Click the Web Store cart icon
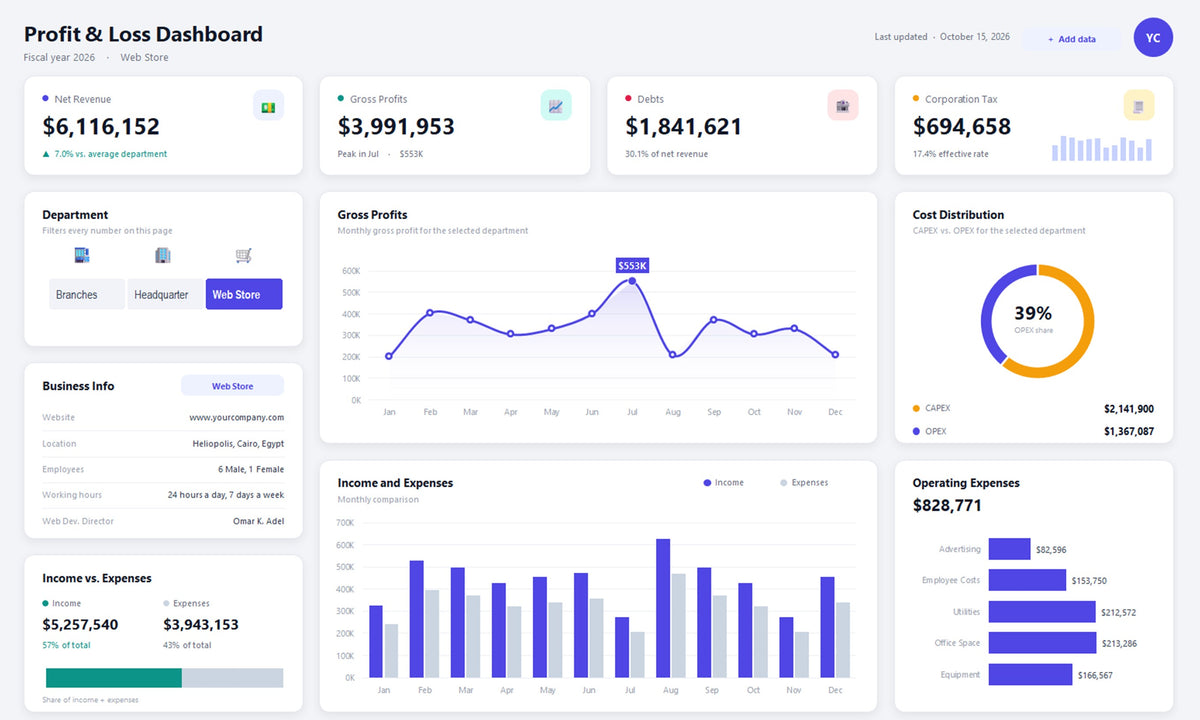The image size is (1200, 720). coord(243,255)
